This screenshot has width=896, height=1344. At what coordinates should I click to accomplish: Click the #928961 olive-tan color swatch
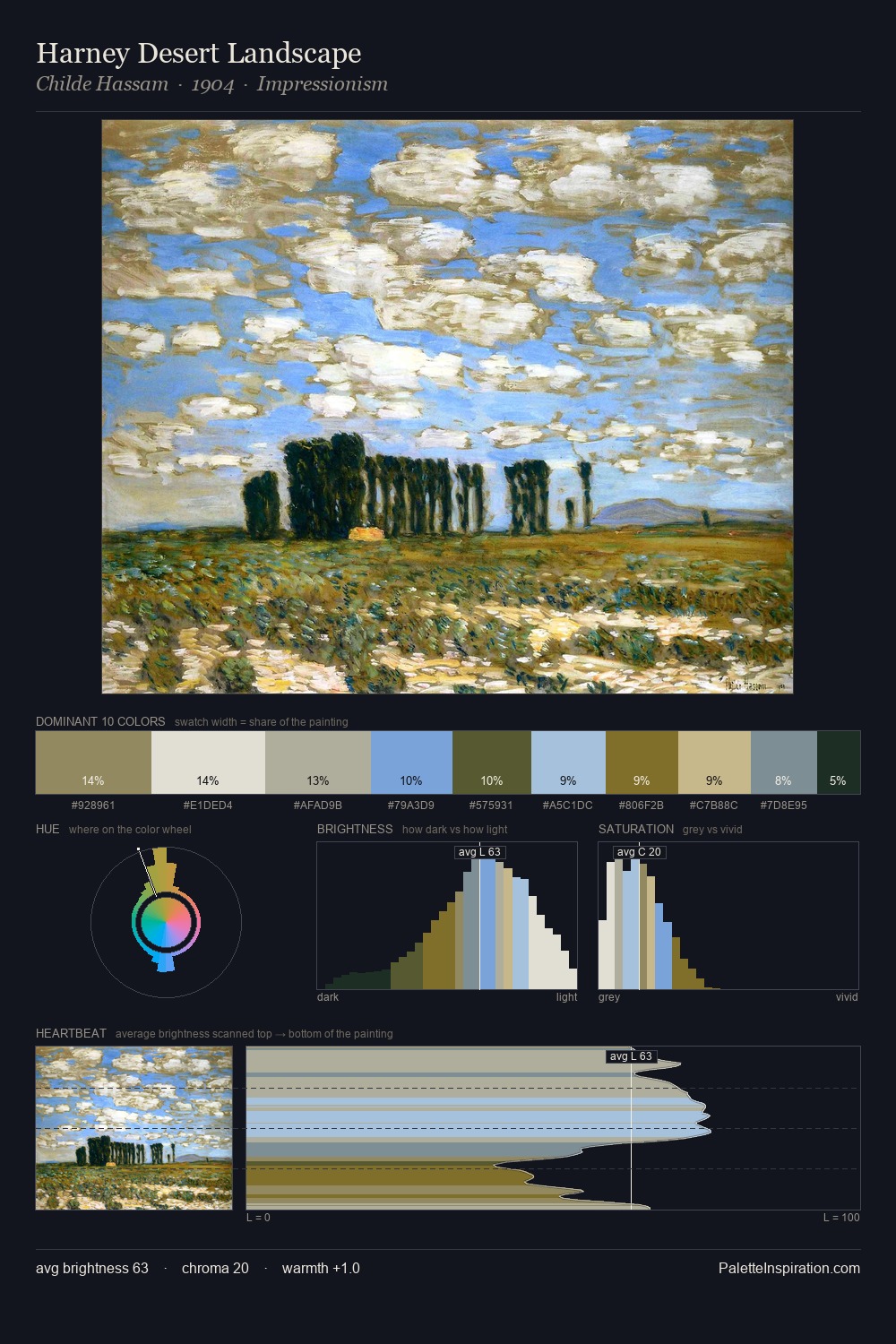tap(93, 762)
